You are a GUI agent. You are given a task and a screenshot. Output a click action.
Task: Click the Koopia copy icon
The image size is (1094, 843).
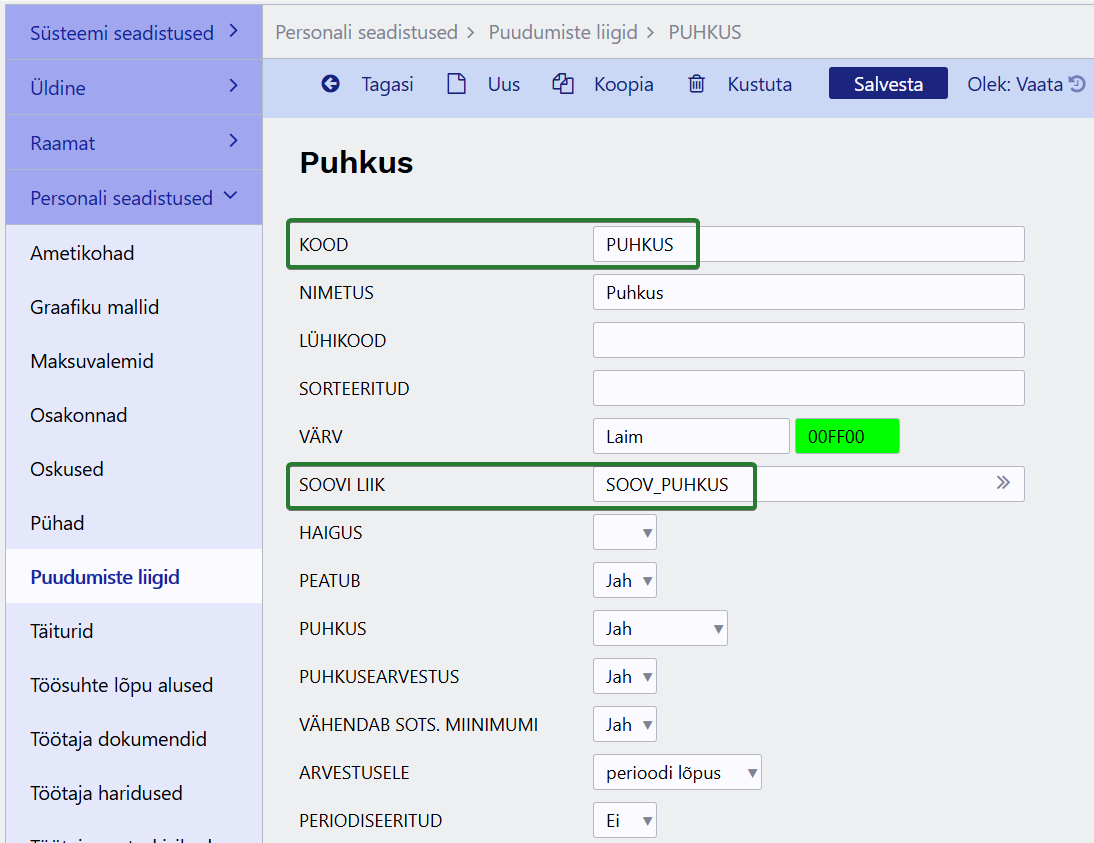[564, 84]
